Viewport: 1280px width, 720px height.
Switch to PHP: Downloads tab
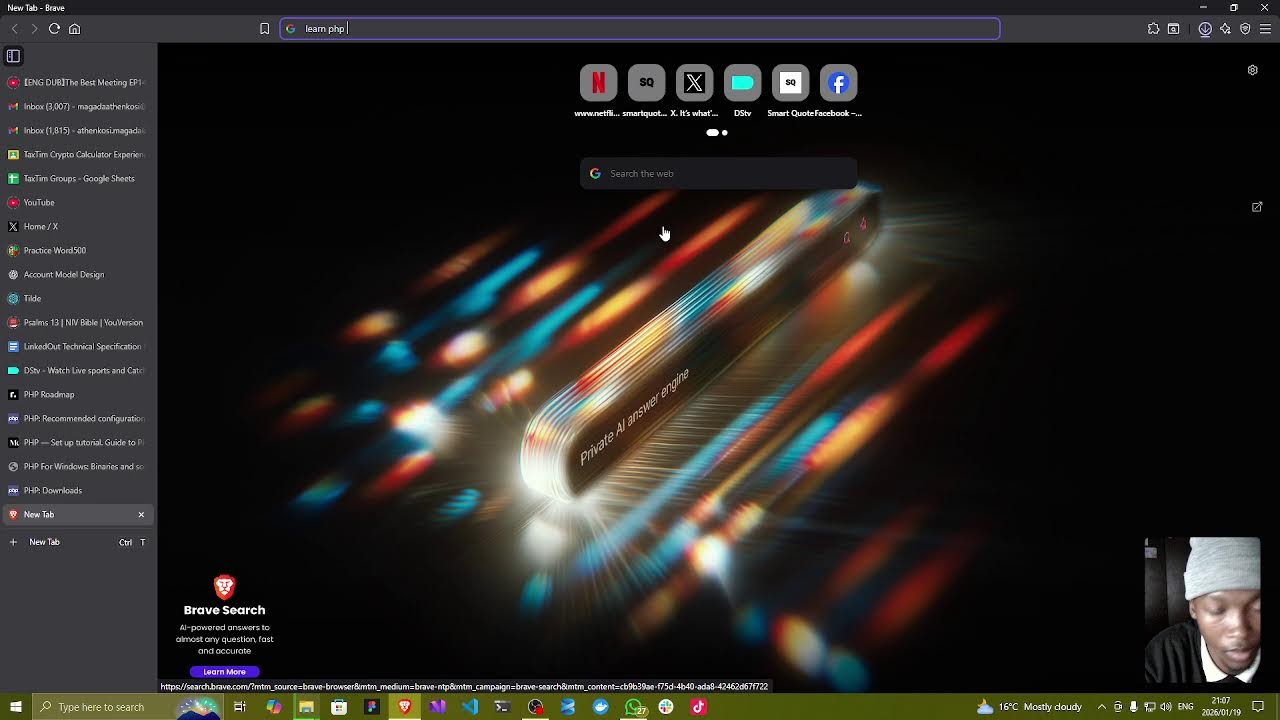77,490
